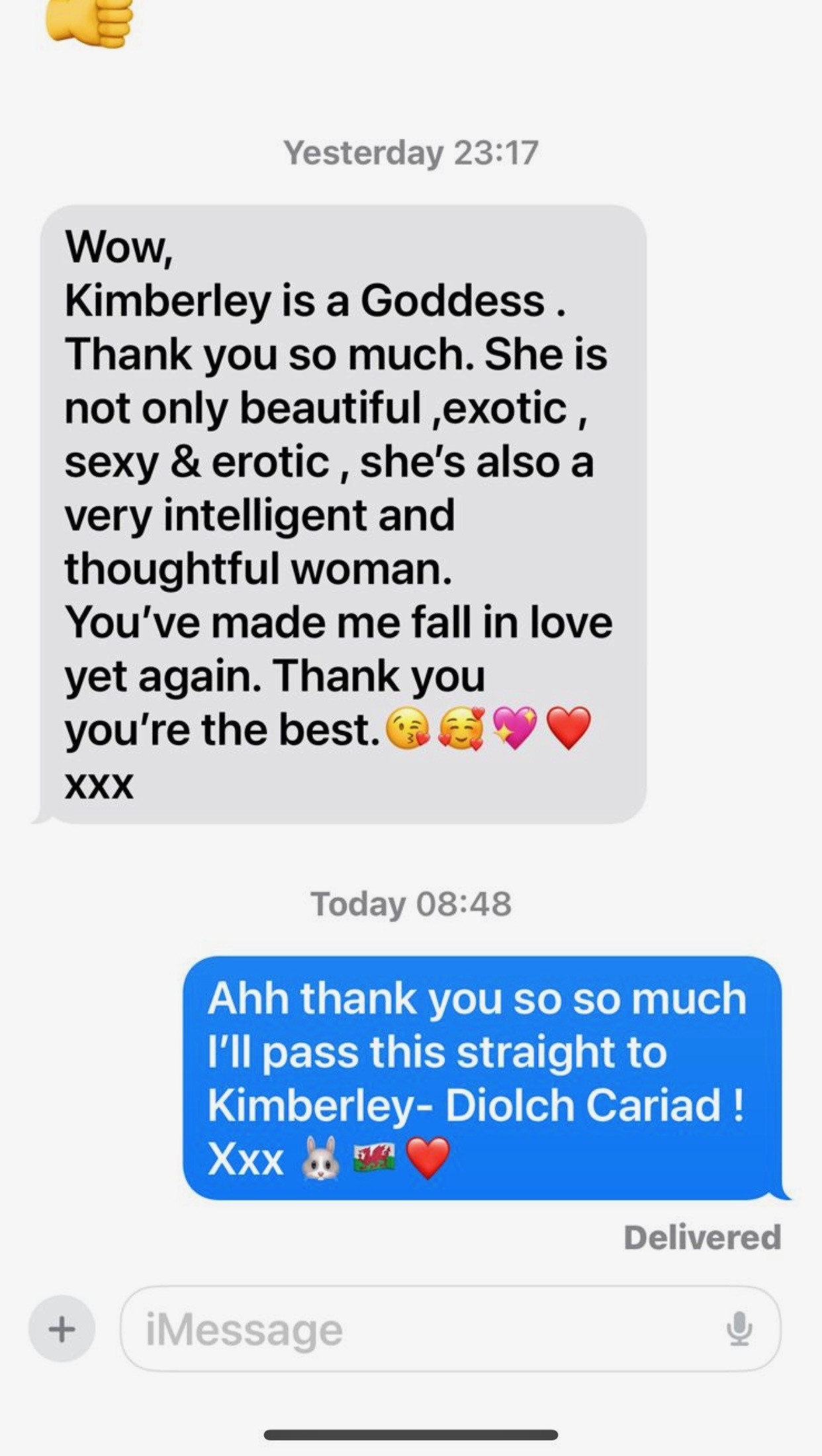Tap the red heart emoji in the grey bubble
Screen dimensions: 822x1456
569,728
